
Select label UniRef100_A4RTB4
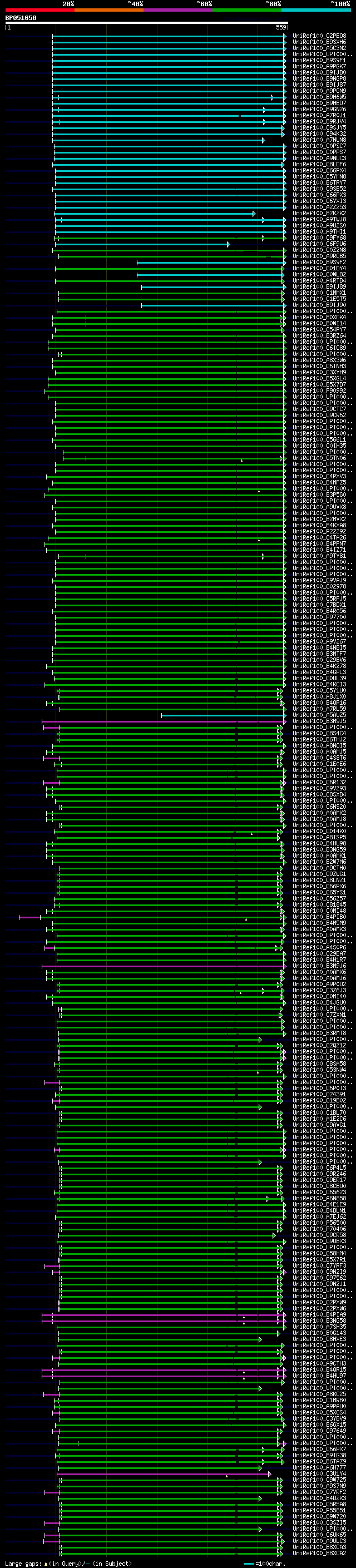(x=319, y=280)
